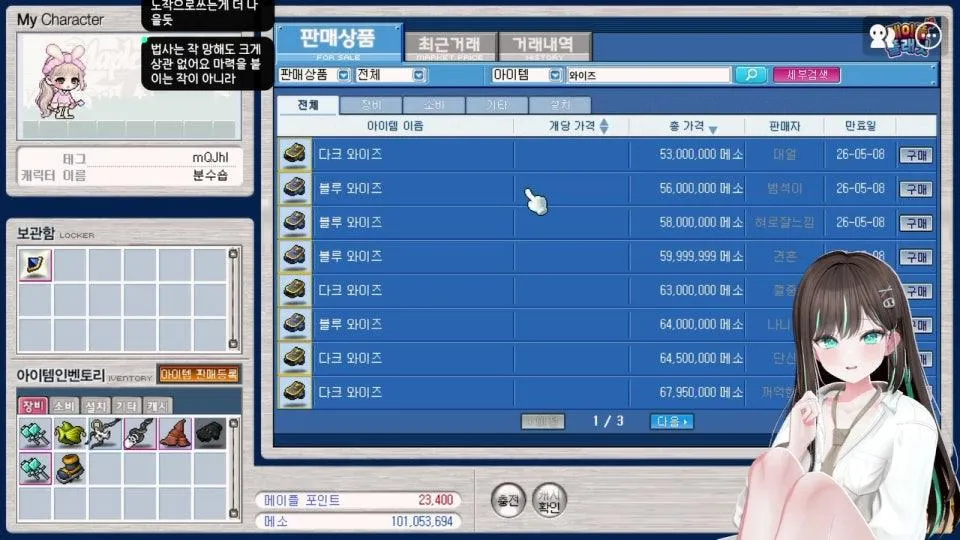Click the 보관함 locker scrollbar
Screen dimensions: 960x540
coord(233,299)
